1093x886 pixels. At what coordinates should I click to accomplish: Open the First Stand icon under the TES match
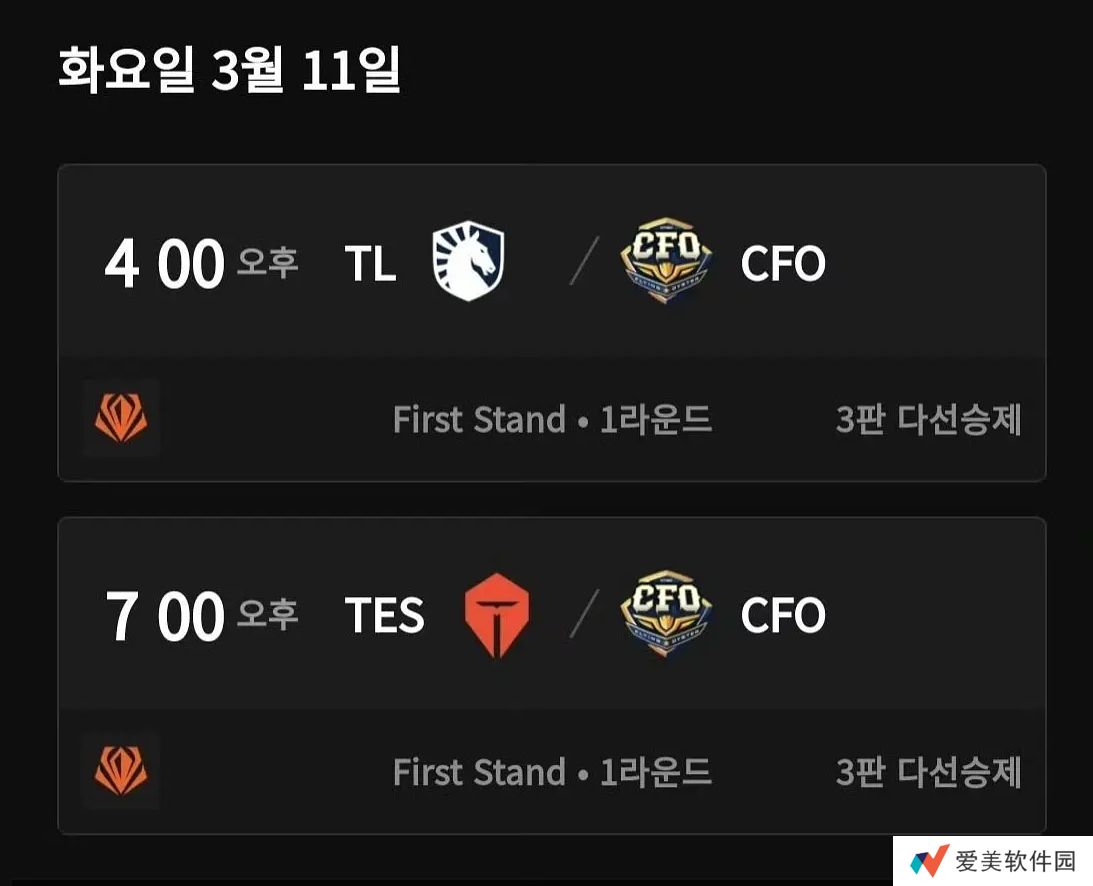coord(121,772)
